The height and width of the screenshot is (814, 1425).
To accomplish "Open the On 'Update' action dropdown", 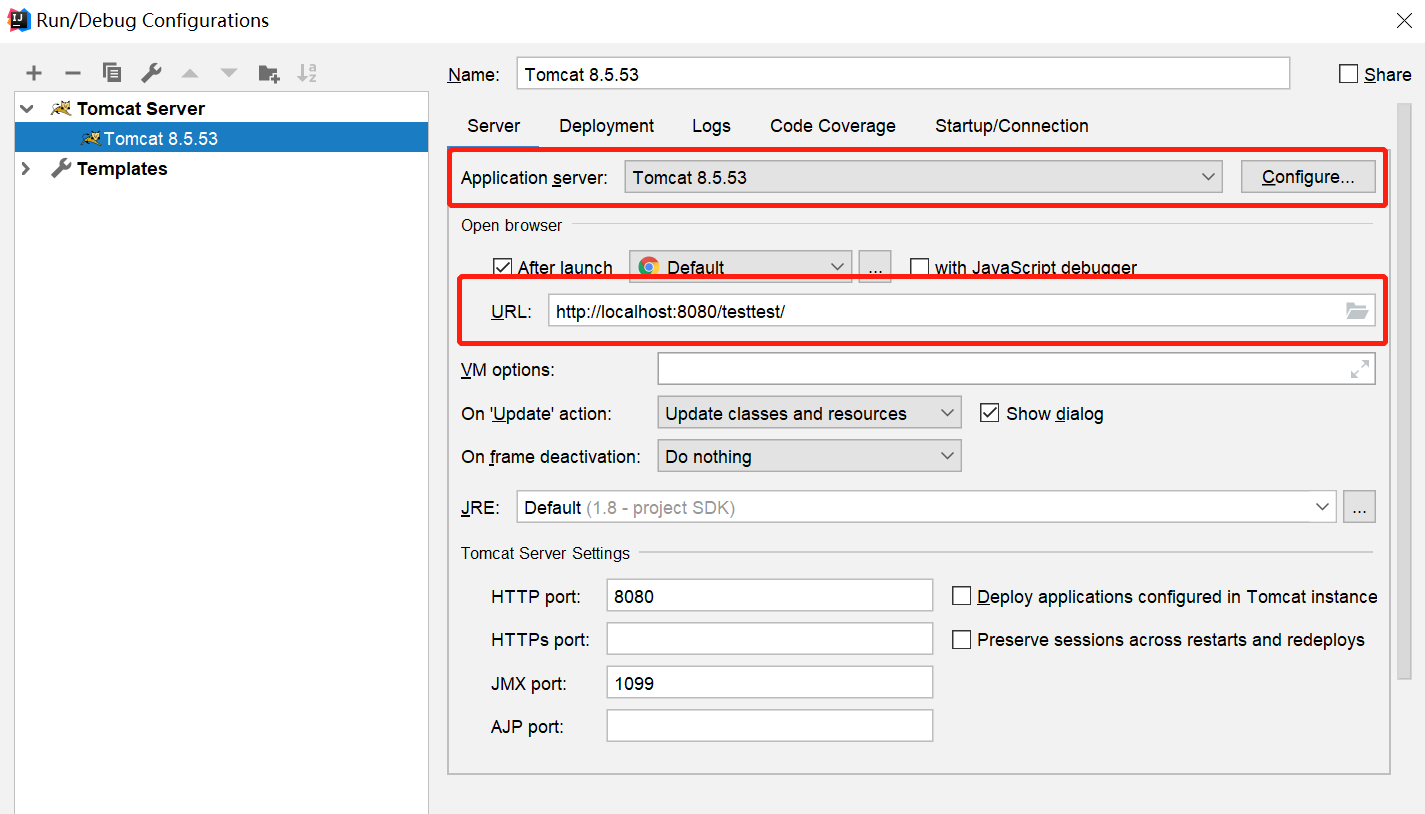I will coord(809,413).
